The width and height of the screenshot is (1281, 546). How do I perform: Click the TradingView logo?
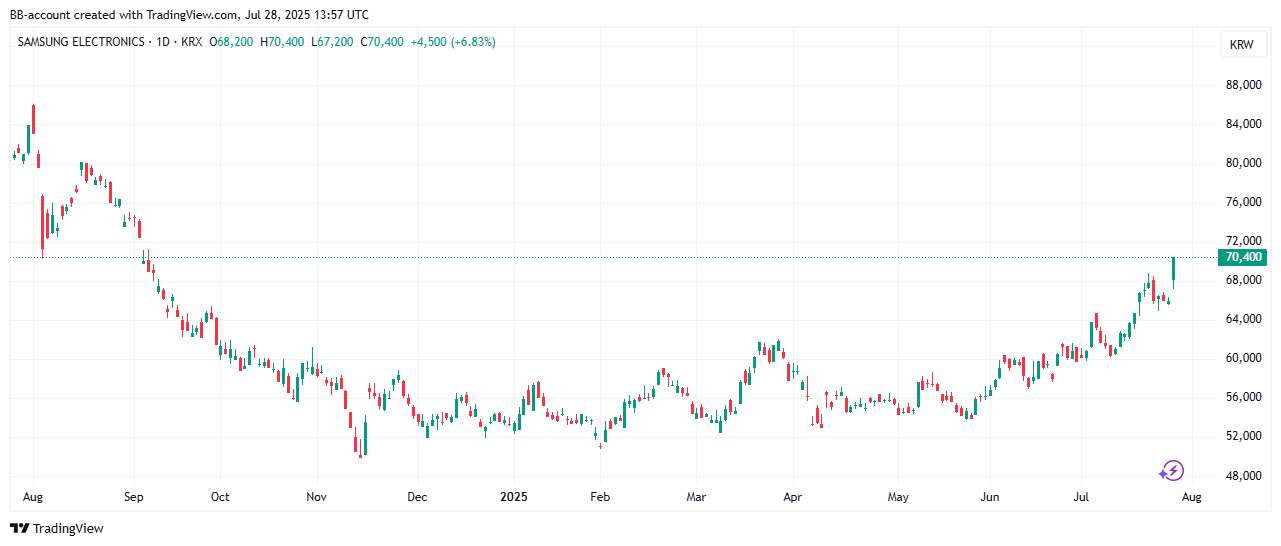(56, 528)
